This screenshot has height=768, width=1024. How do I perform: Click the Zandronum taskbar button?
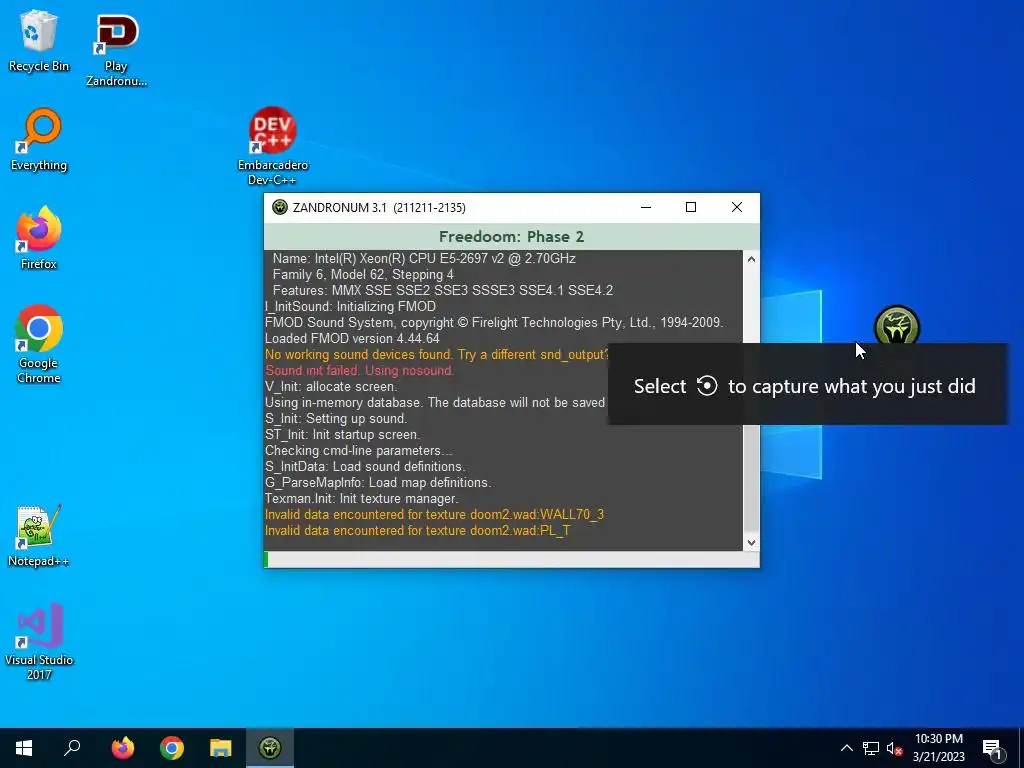point(270,748)
